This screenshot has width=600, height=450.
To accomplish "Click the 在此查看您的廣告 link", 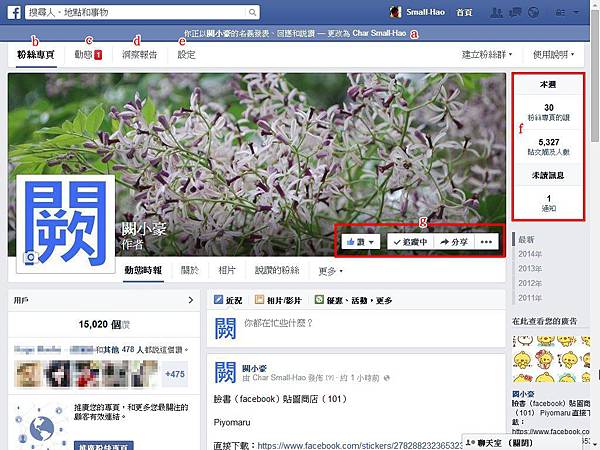I will 545,321.
